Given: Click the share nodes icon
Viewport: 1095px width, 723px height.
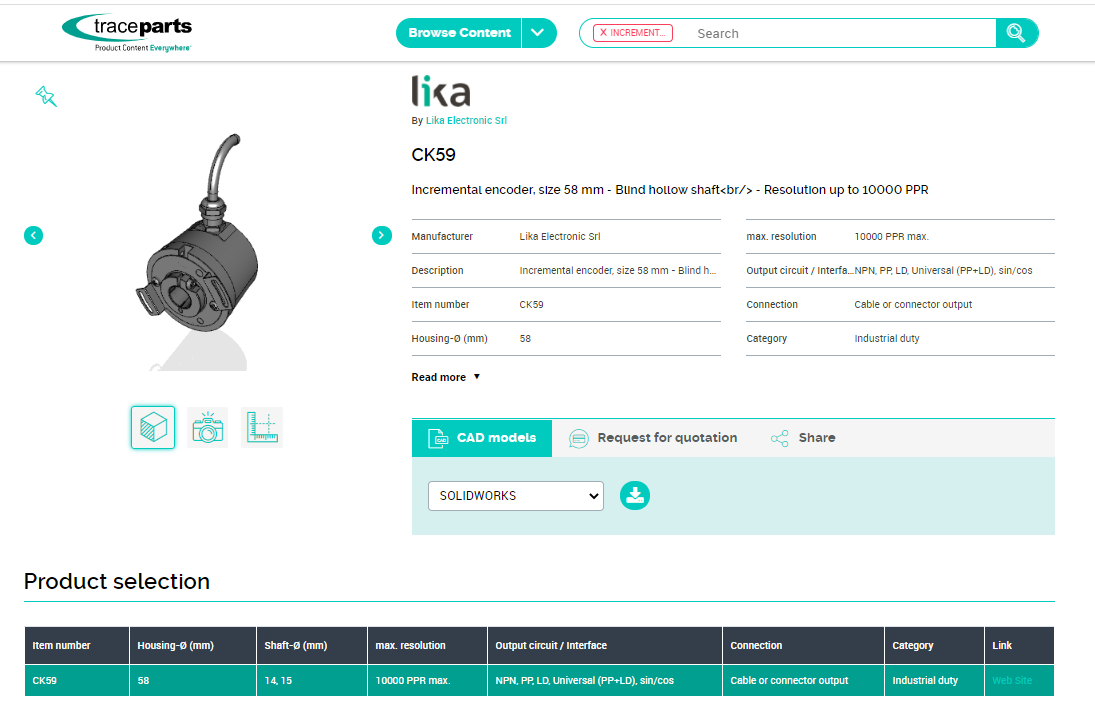Looking at the screenshot, I should [x=779, y=438].
